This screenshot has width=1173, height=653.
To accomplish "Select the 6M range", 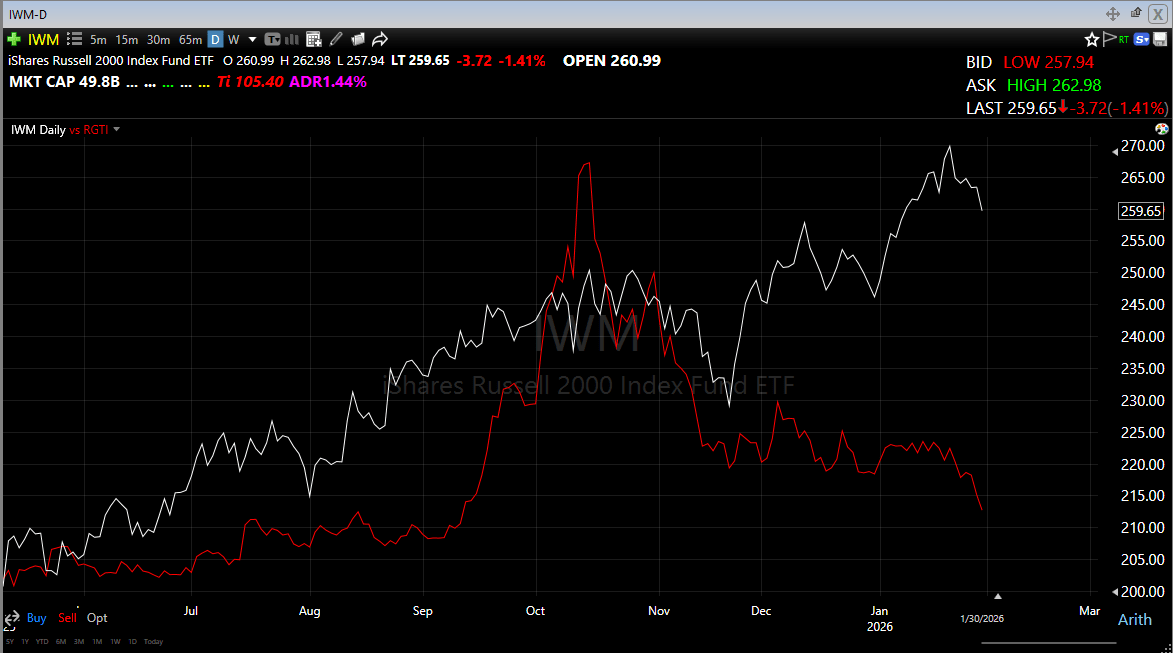I will coord(61,642).
